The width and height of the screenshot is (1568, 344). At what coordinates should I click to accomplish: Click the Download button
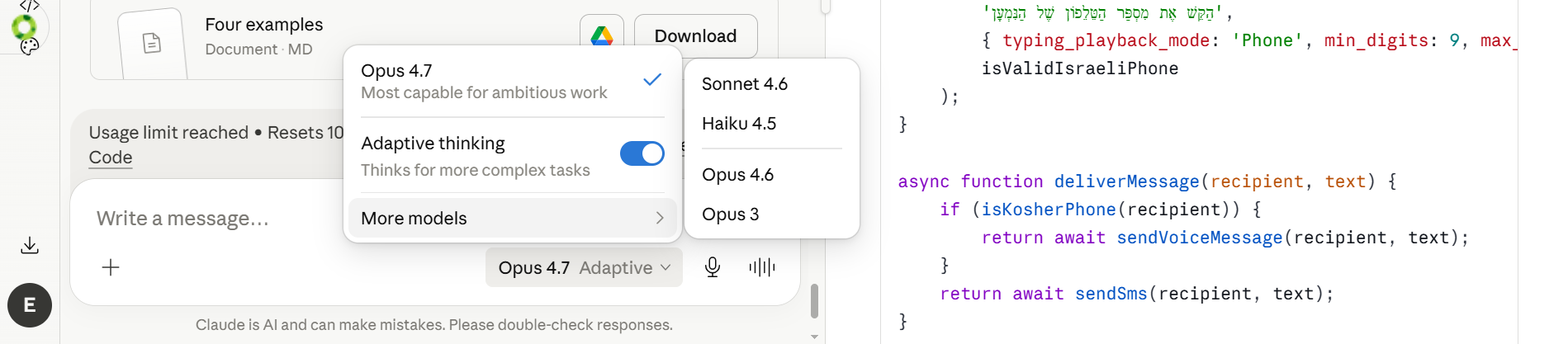[x=695, y=35]
